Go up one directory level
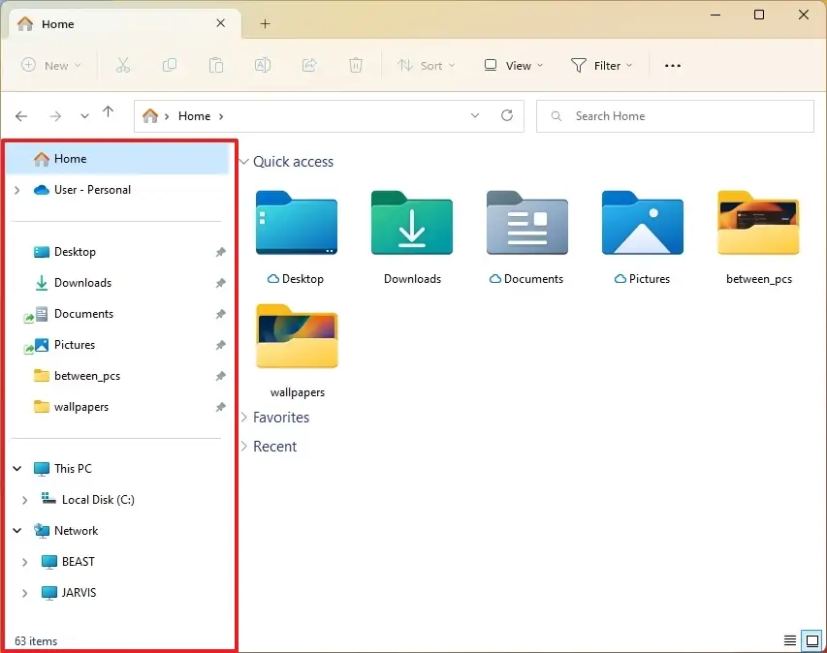Screen dimensions: 827x653 pyautogui.click(x=108, y=115)
